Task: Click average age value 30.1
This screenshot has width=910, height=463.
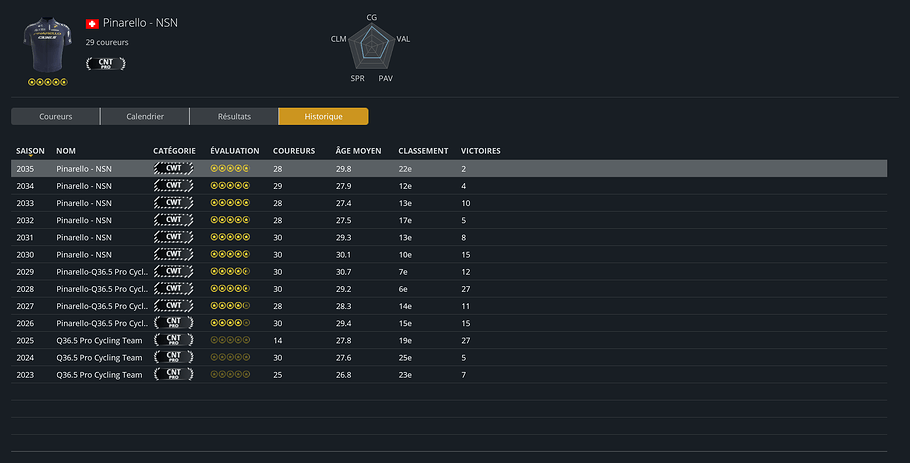Action: click(343, 255)
